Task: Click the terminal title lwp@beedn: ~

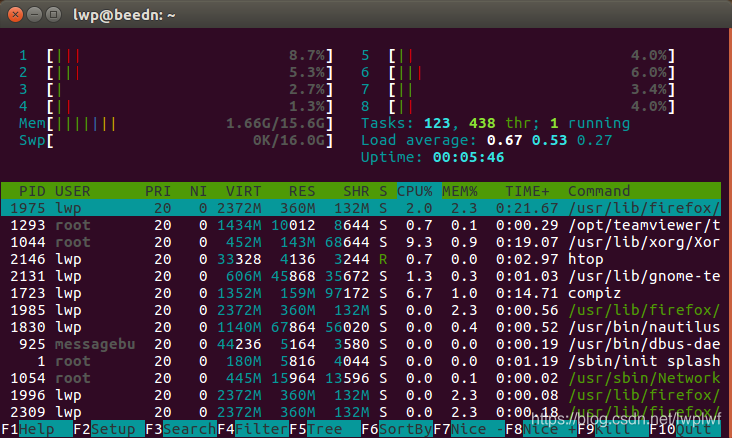Action: pos(124,15)
